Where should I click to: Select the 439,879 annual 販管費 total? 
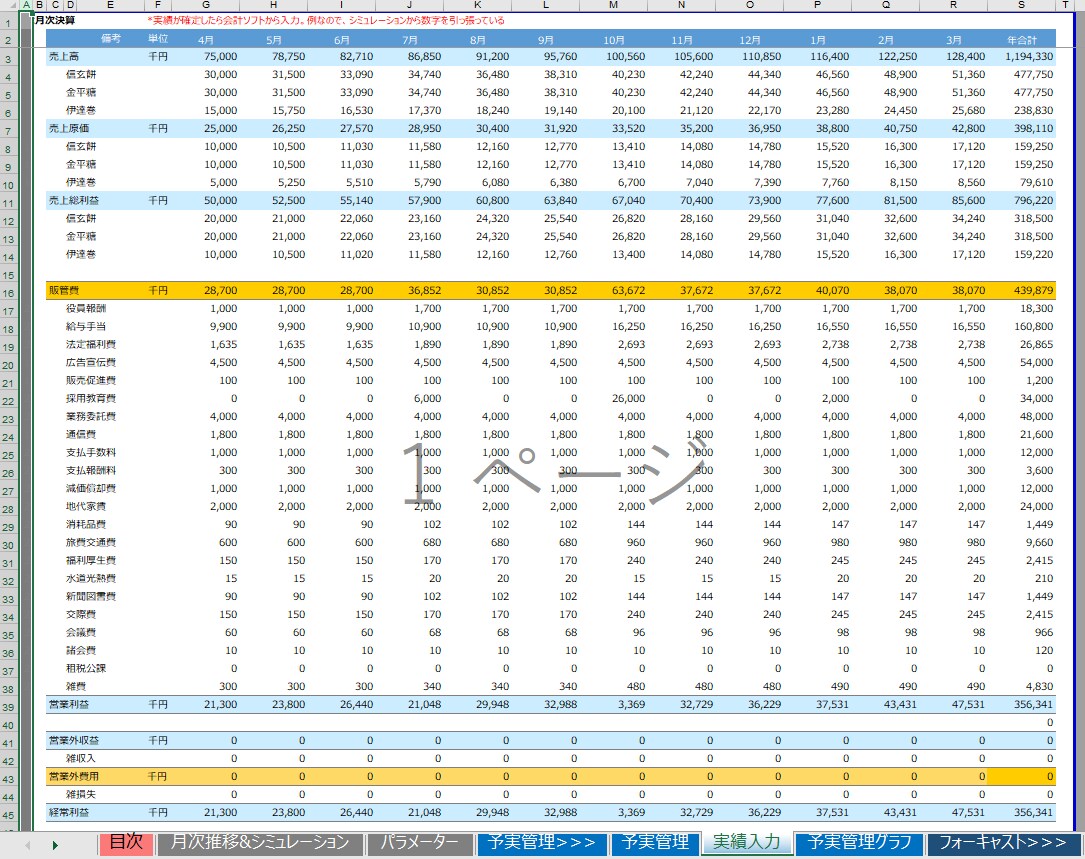tap(1021, 291)
